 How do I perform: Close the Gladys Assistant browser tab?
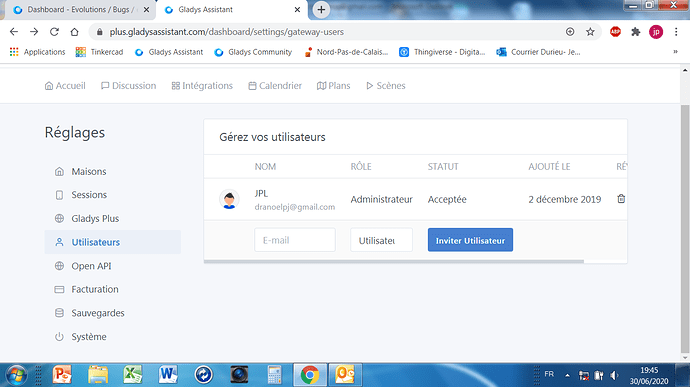coord(297,10)
